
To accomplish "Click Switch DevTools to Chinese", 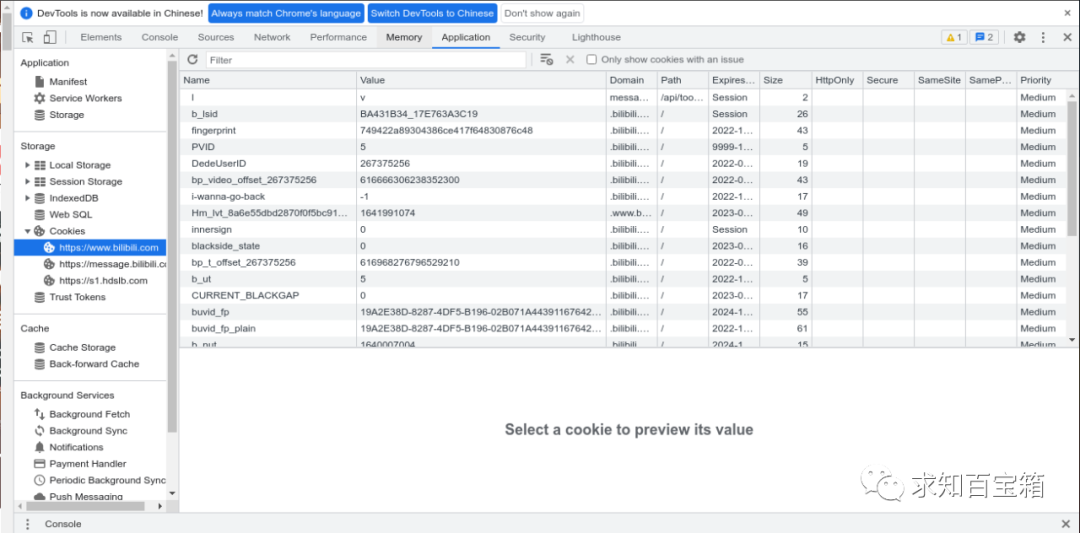I will point(432,13).
